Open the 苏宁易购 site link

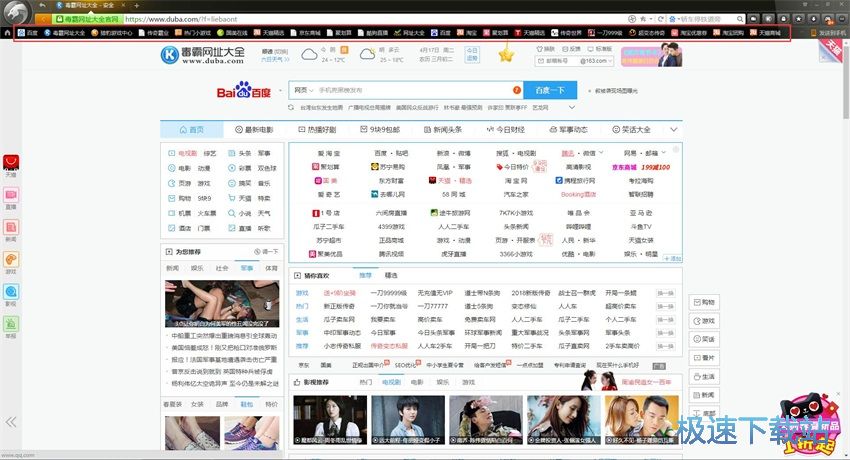click(388, 167)
